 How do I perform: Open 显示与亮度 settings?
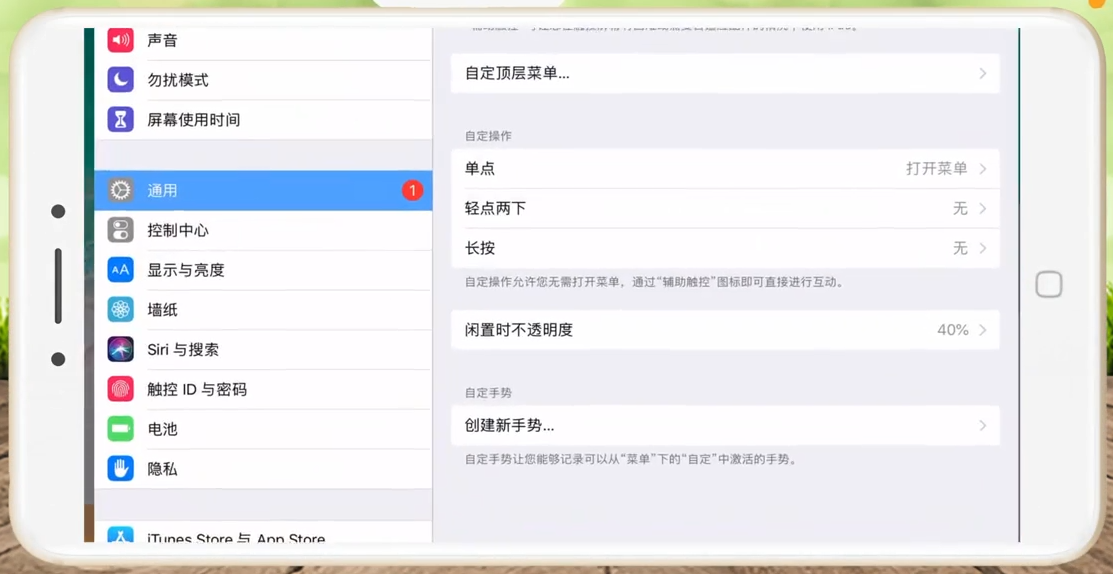coord(263,270)
